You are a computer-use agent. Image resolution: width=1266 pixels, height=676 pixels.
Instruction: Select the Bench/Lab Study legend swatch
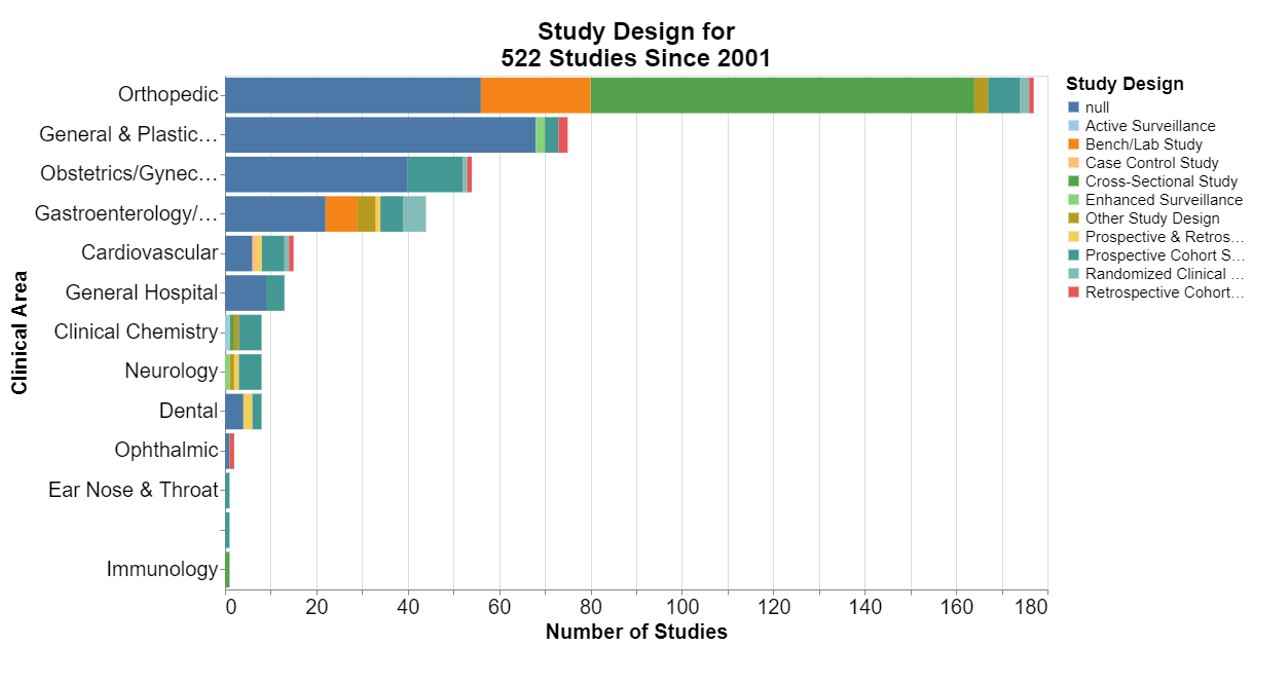point(1074,145)
